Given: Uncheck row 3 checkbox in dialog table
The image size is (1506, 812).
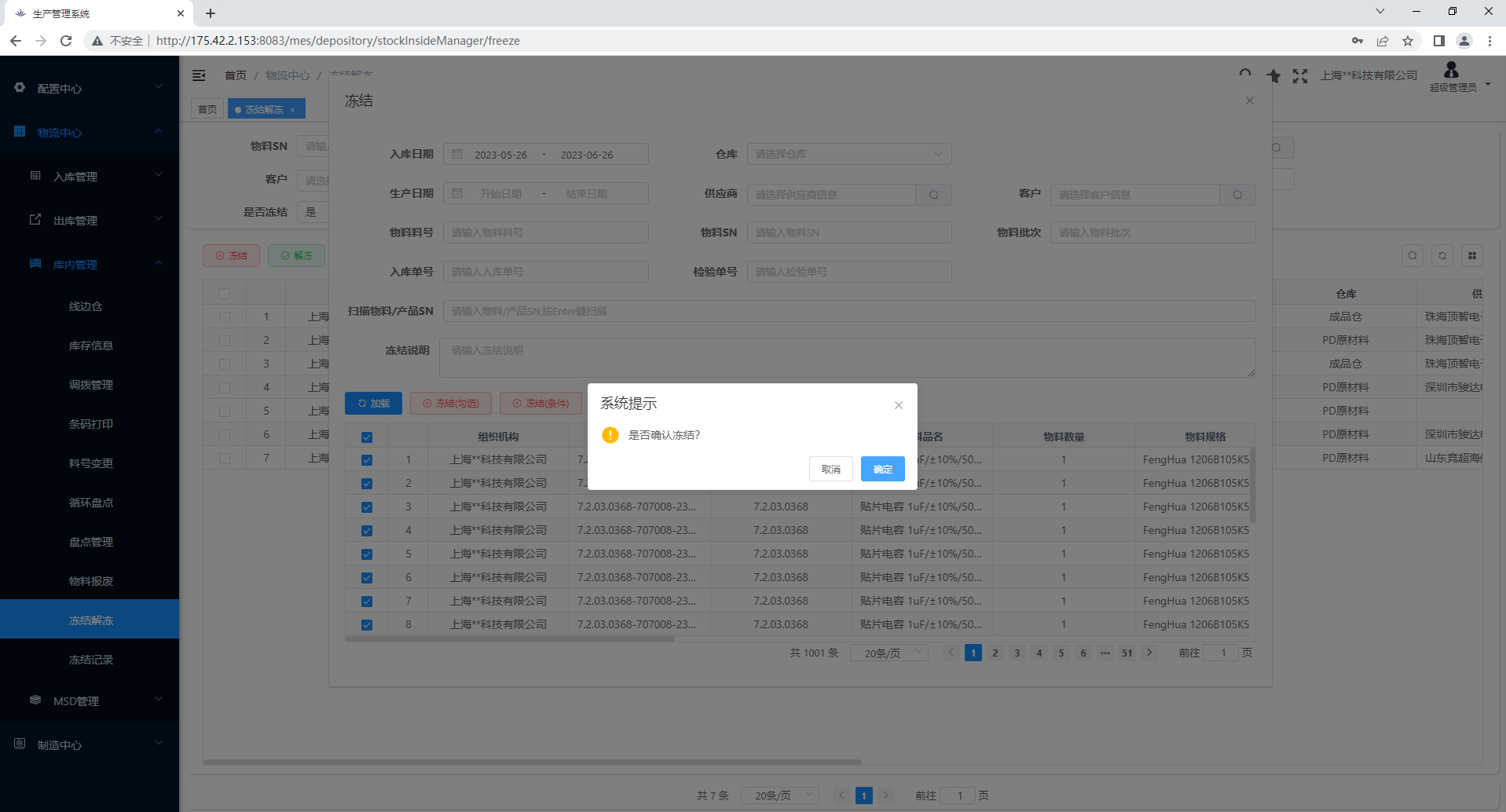Looking at the screenshot, I should 367,507.
